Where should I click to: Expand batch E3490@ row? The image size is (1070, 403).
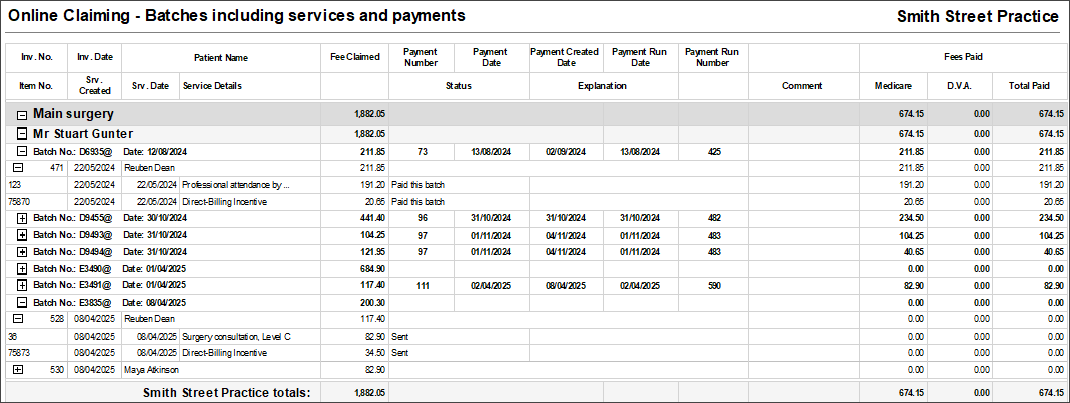[x=22, y=269]
